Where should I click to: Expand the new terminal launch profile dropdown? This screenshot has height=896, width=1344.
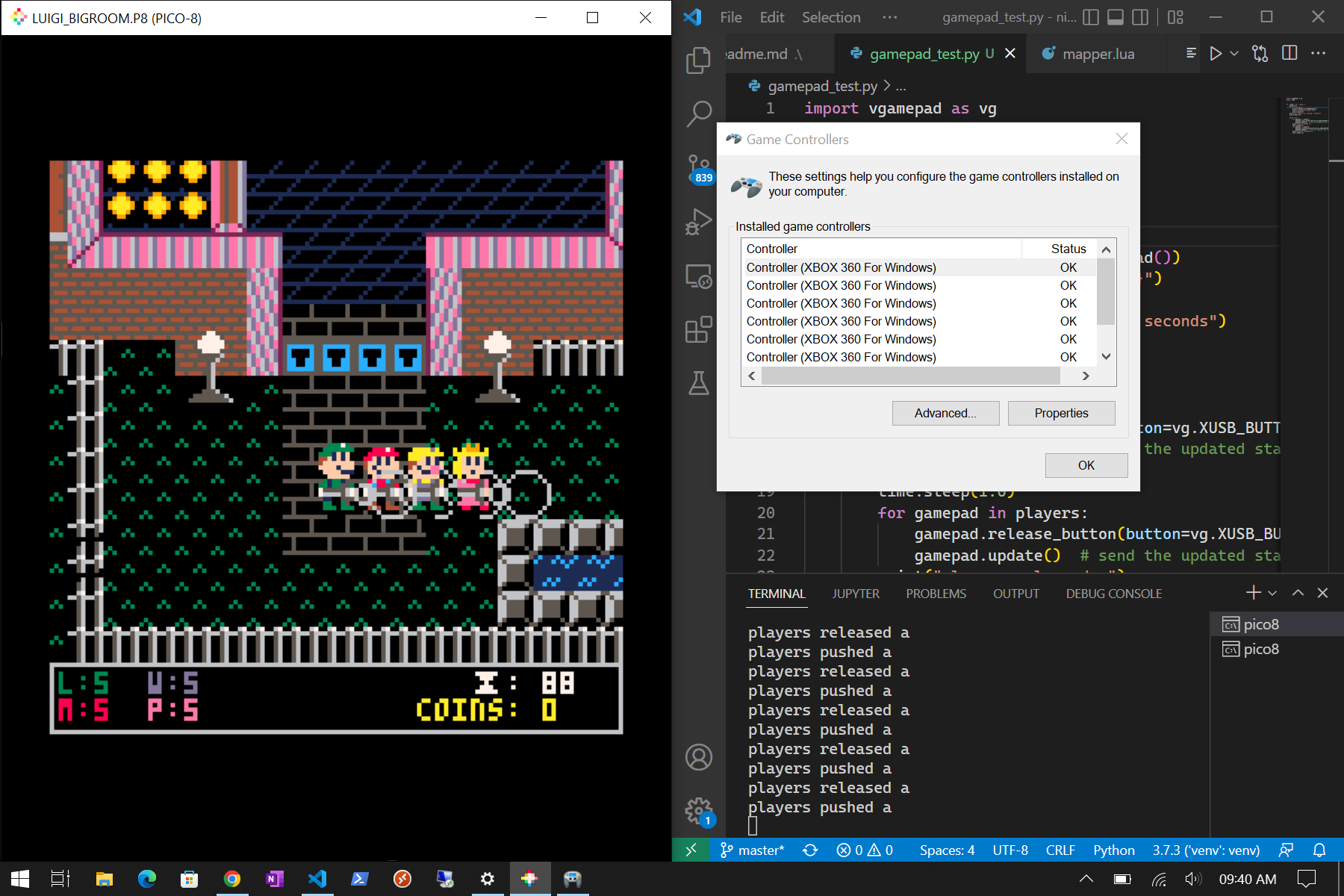click(1272, 593)
